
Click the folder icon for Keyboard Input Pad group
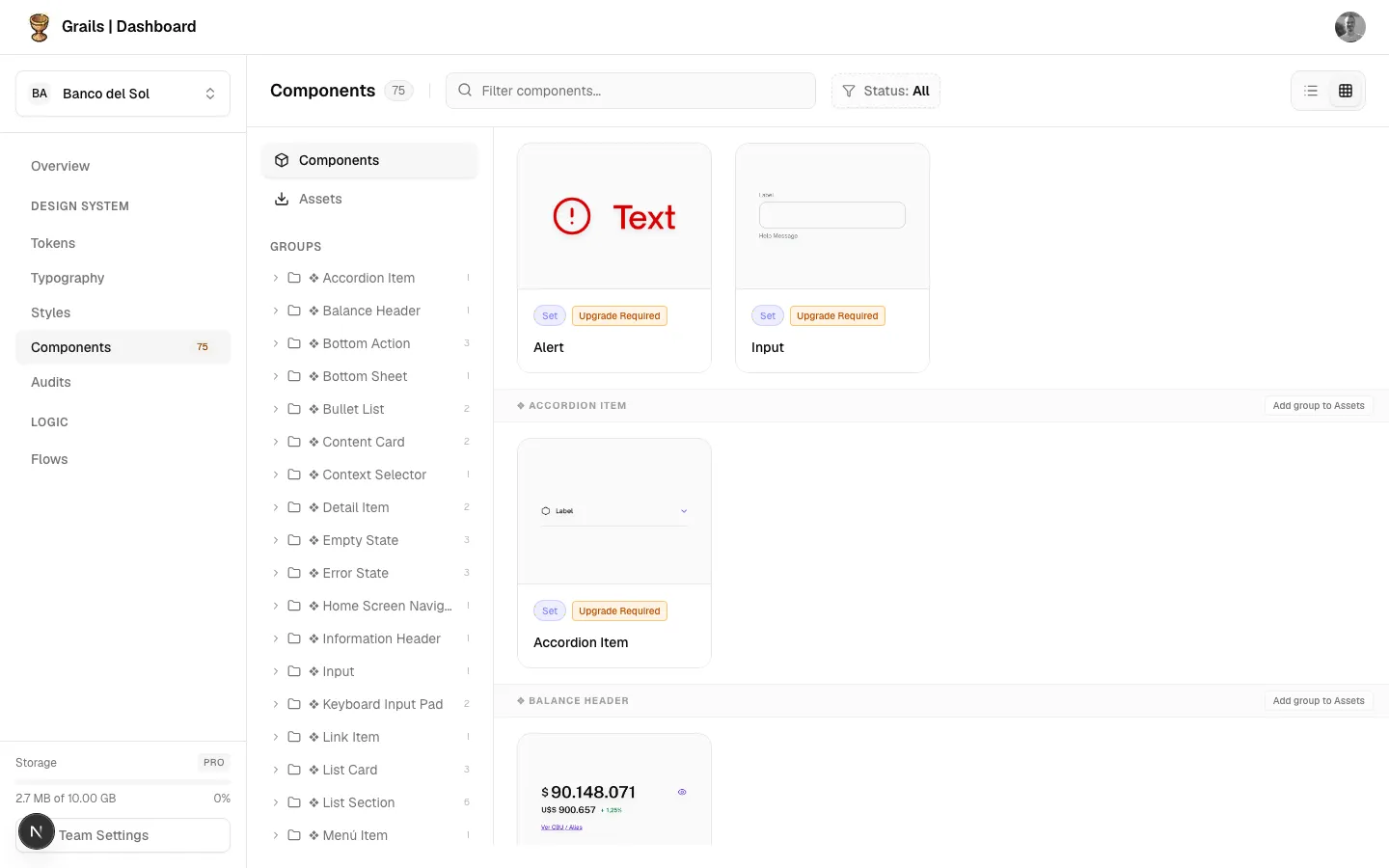click(294, 704)
